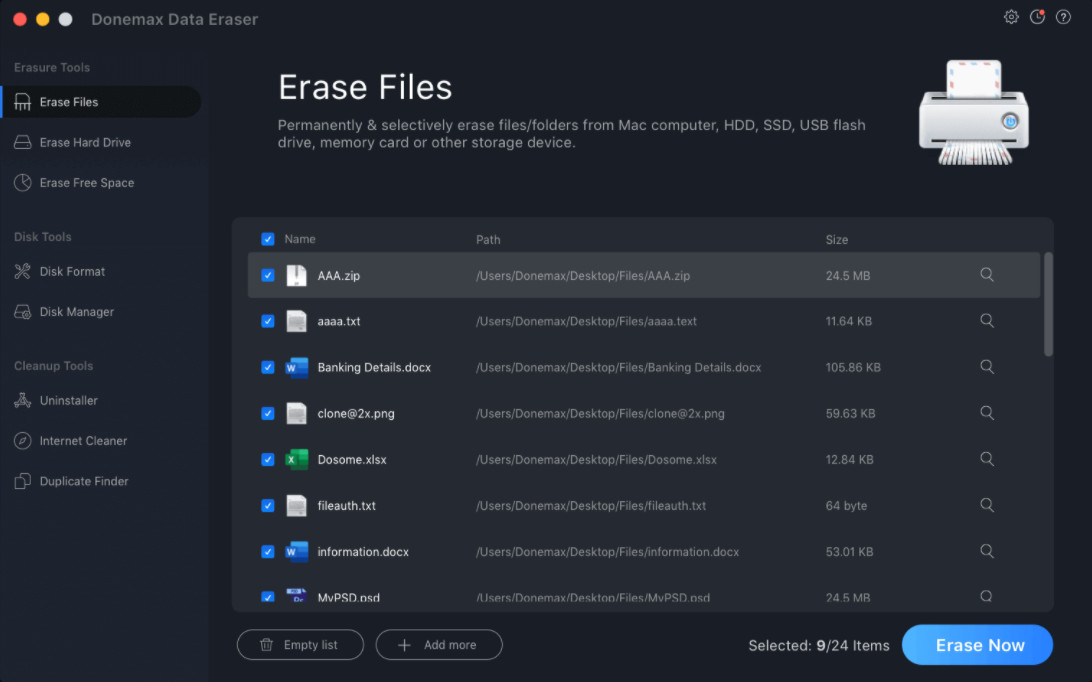Click the magnifier icon for AAA.zip
The height and width of the screenshot is (682, 1092).
pos(987,274)
